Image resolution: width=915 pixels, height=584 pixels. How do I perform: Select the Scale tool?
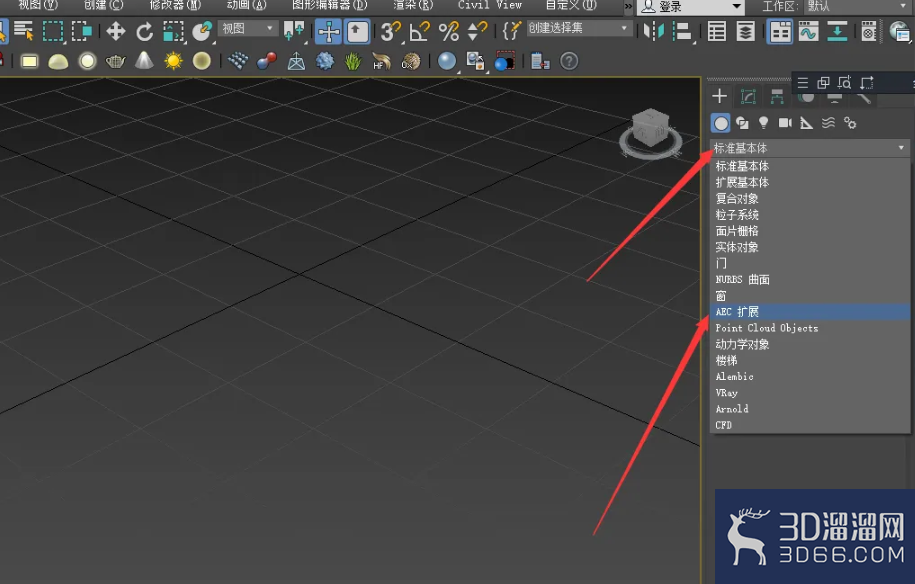(173, 31)
